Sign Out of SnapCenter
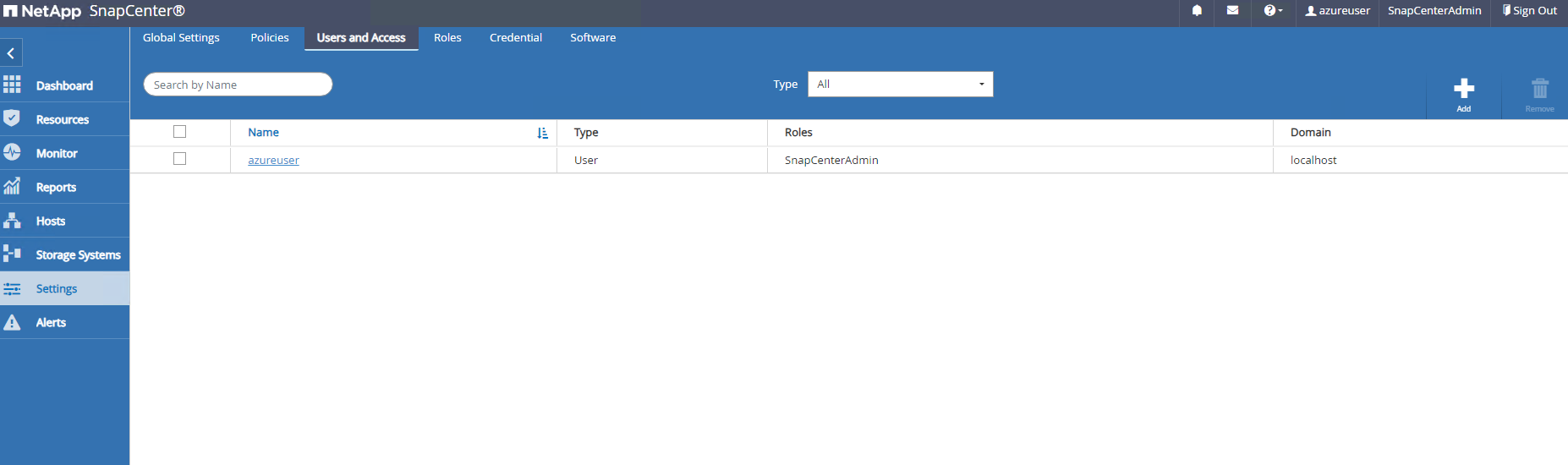 pyautogui.click(x=1529, y=11)
